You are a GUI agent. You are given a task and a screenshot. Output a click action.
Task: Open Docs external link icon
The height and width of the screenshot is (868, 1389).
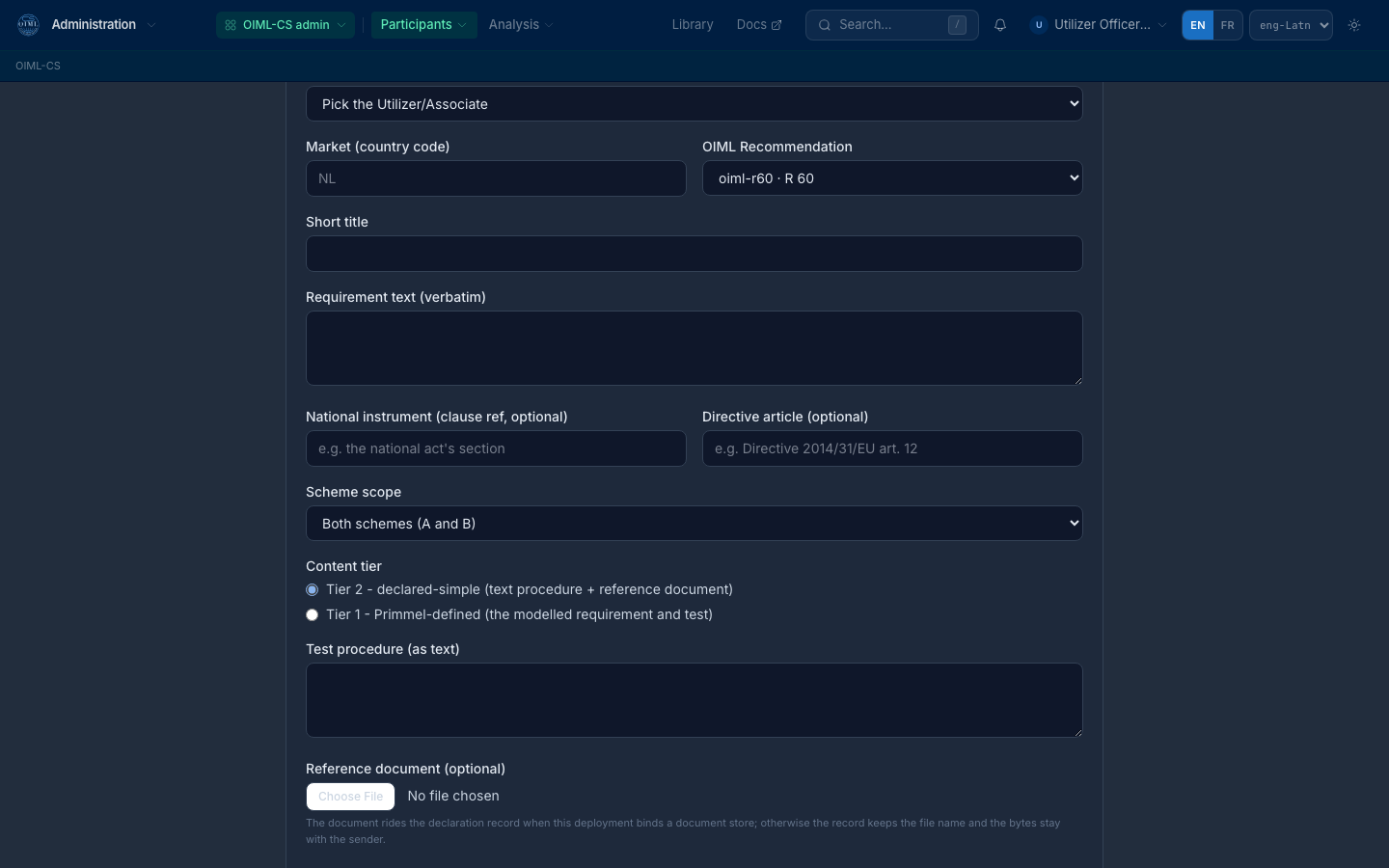pos(776,25)
